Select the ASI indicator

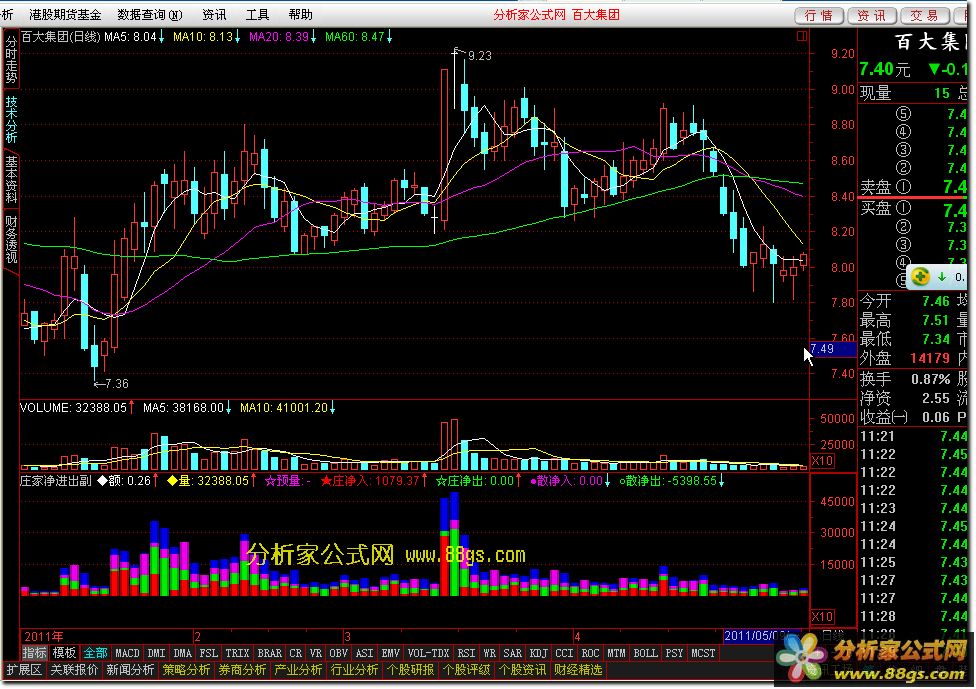point(364,653)
